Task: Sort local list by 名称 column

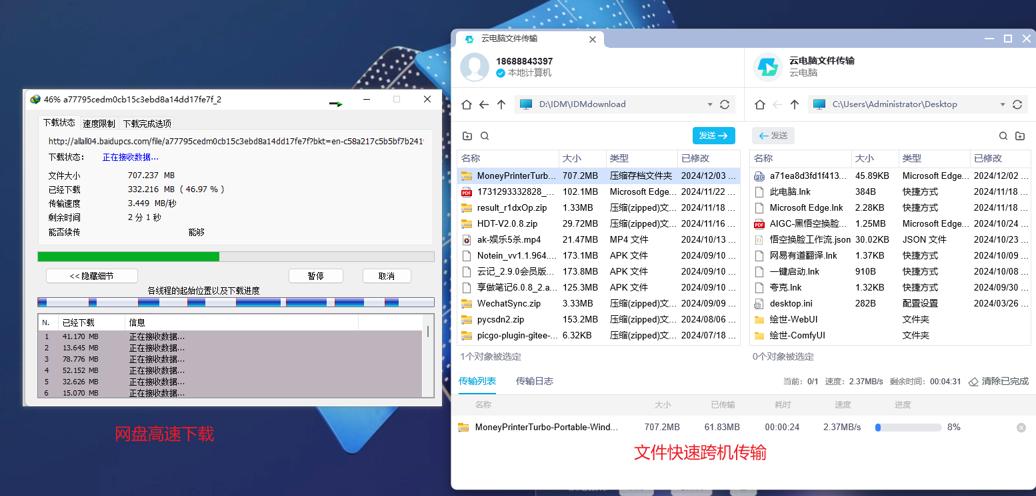Action: click(507, 159)
